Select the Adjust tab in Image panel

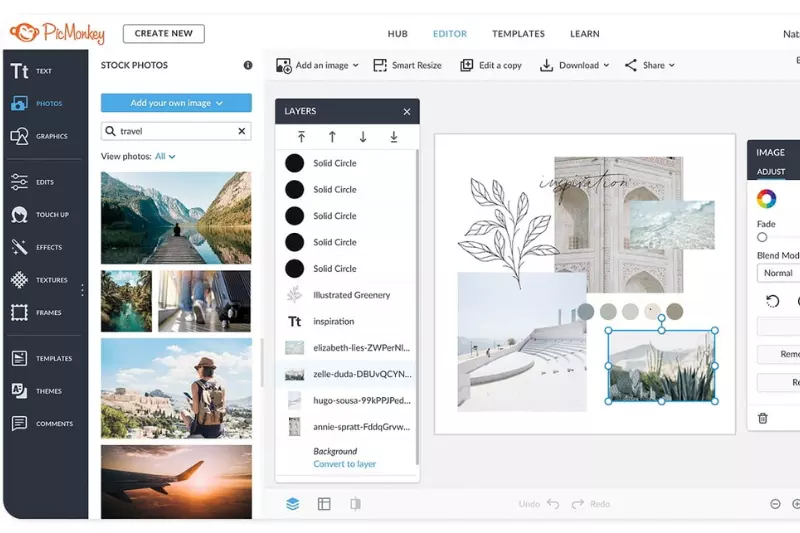pyautogui.click(x=771, y=172)
